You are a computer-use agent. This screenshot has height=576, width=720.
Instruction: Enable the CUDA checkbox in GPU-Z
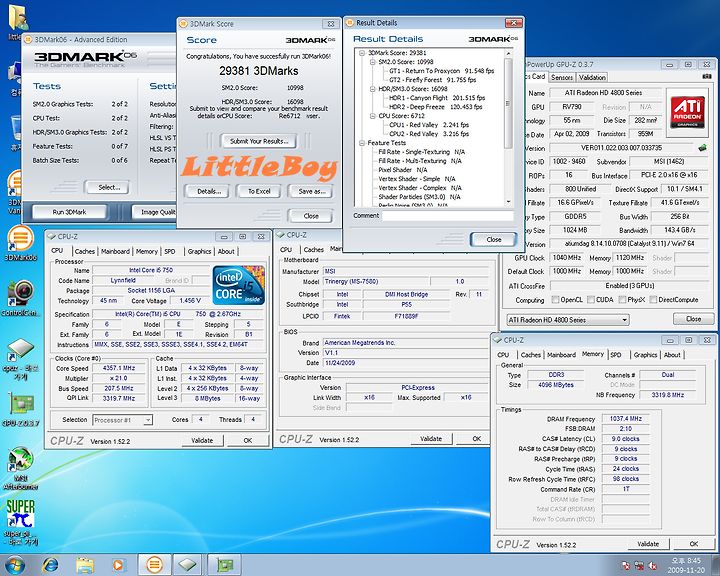[x=591, y=299]
